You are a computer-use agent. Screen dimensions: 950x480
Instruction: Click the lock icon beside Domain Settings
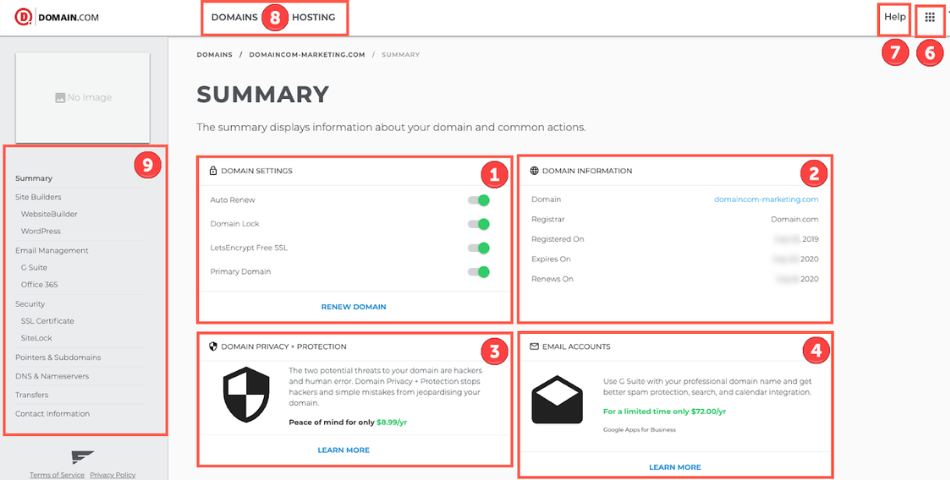coord(213,171)
